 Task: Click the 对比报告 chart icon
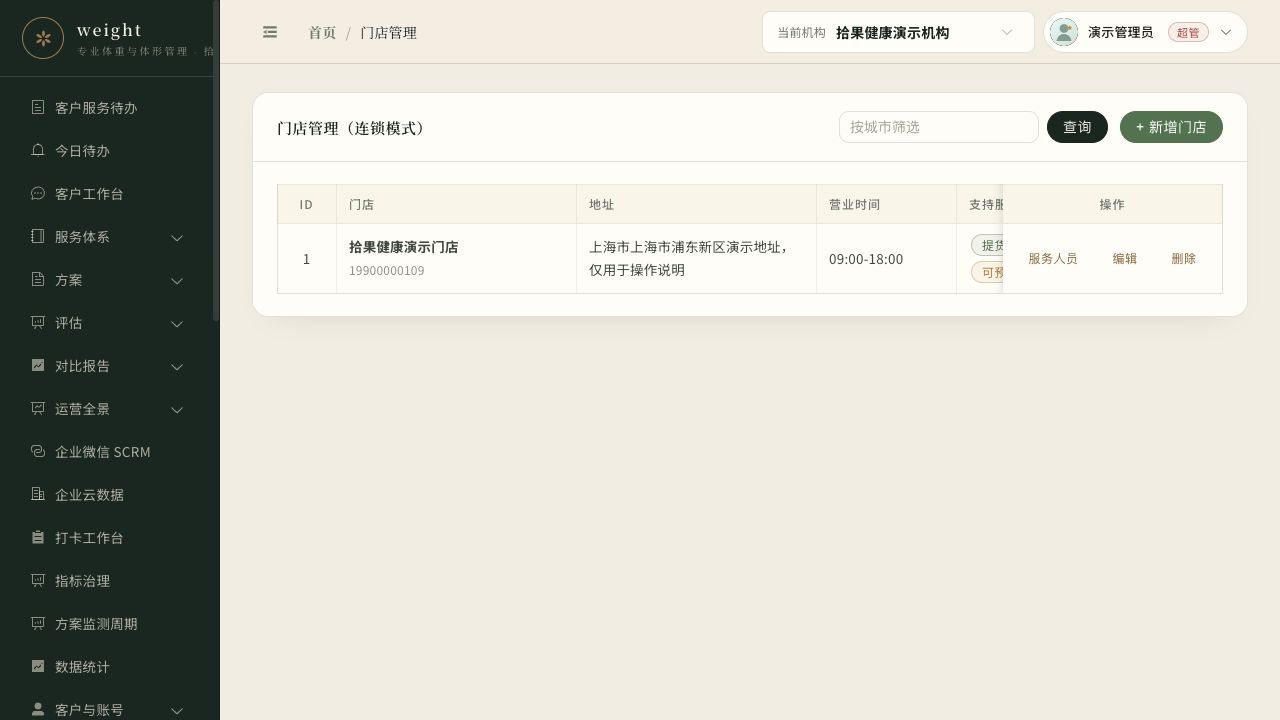point(38,365)
